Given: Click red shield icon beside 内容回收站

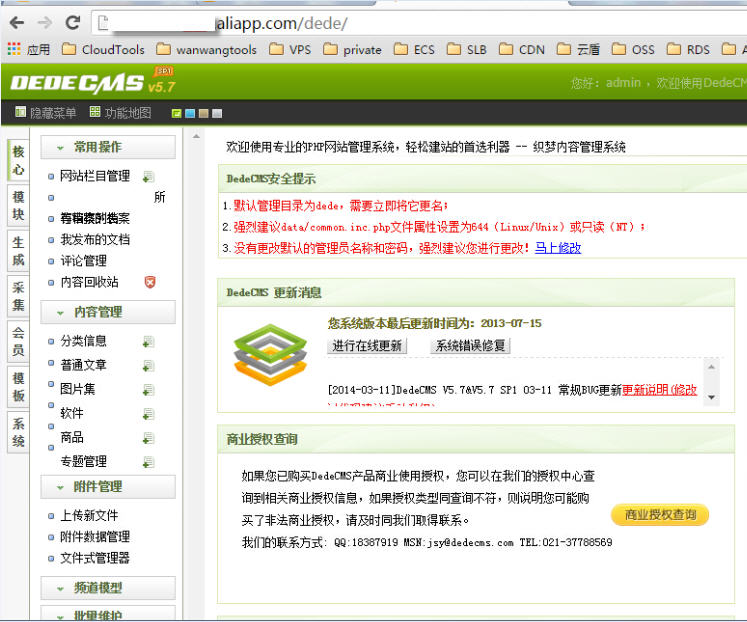Looking at the screenshot, I should click(150, 282).
